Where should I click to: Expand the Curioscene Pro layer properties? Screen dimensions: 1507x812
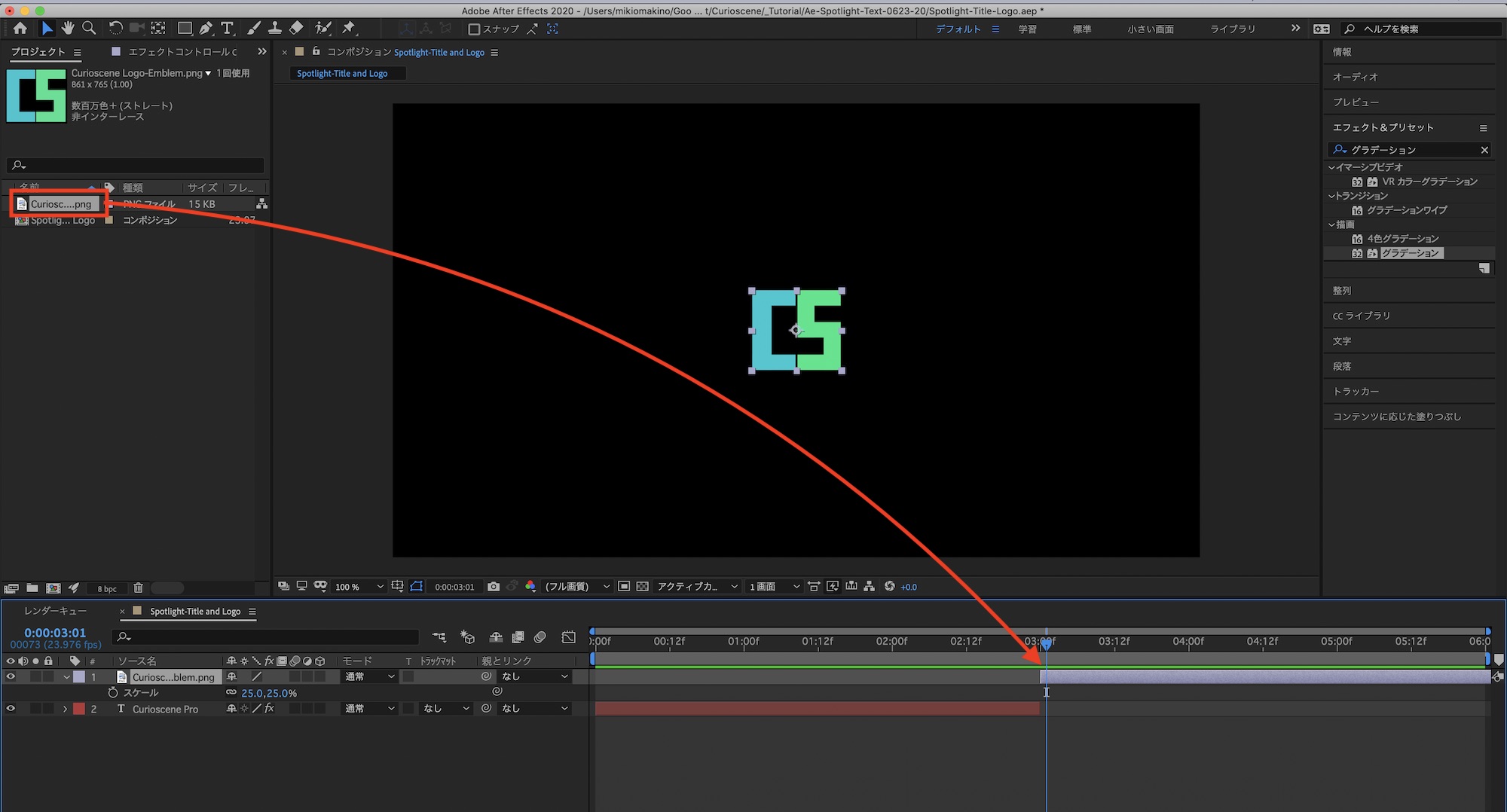pos(66,709)
